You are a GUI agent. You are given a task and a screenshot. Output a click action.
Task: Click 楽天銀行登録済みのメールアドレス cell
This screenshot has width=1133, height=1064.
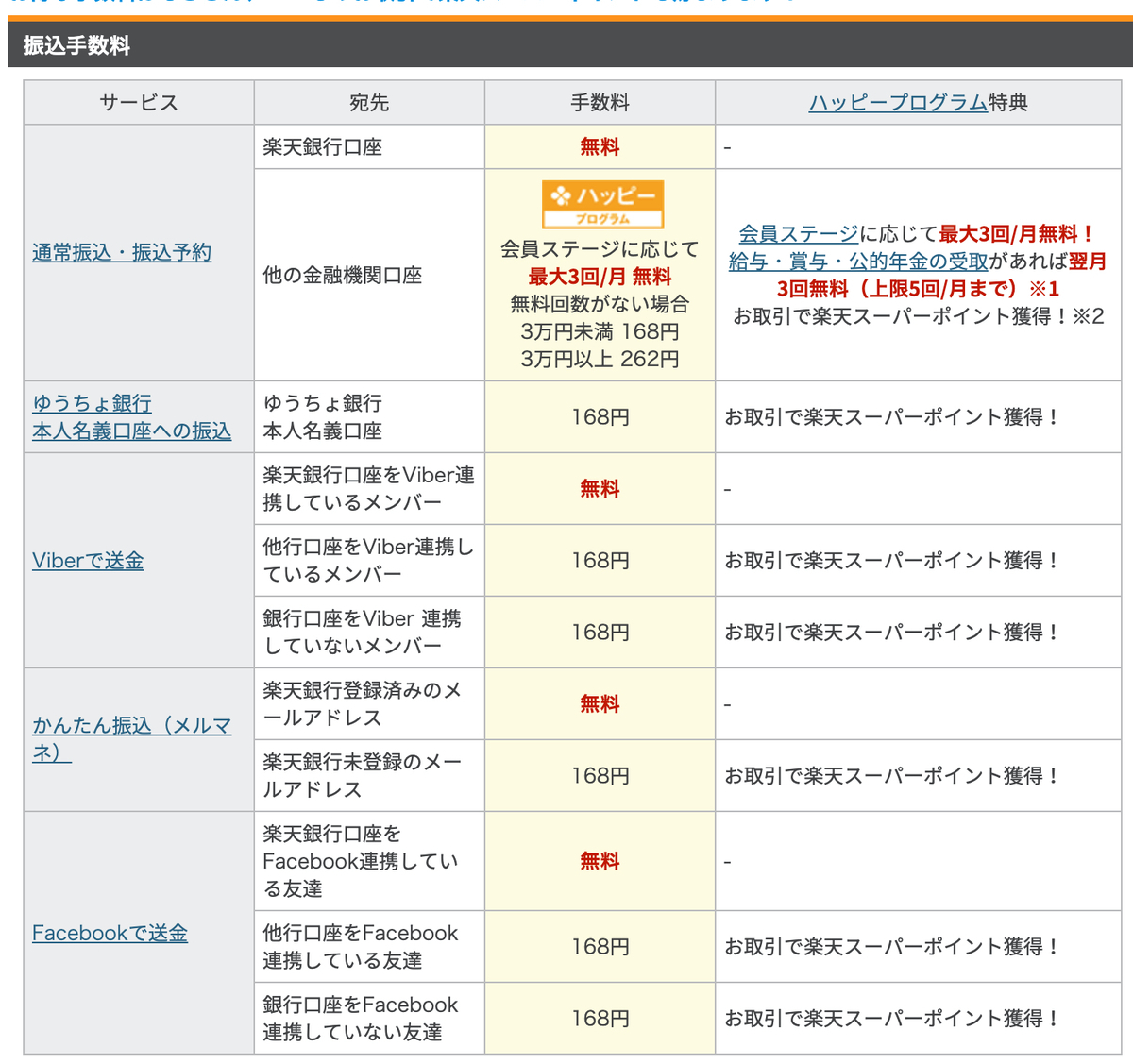(369, 704)
